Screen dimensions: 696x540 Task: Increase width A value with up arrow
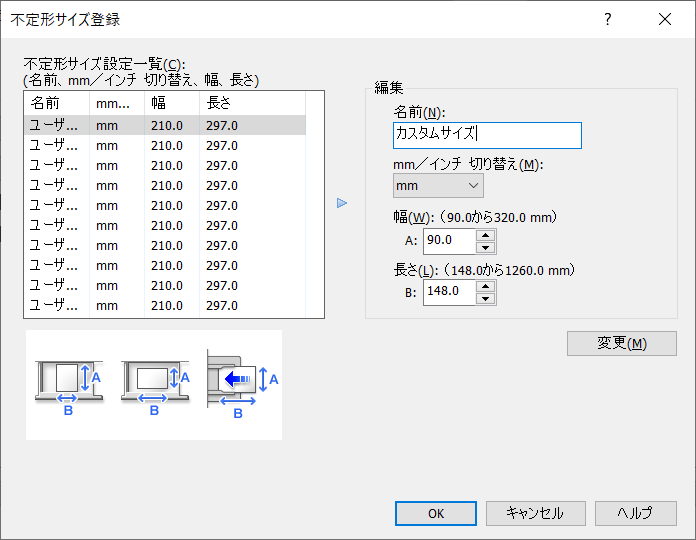[x=486, y=235]
